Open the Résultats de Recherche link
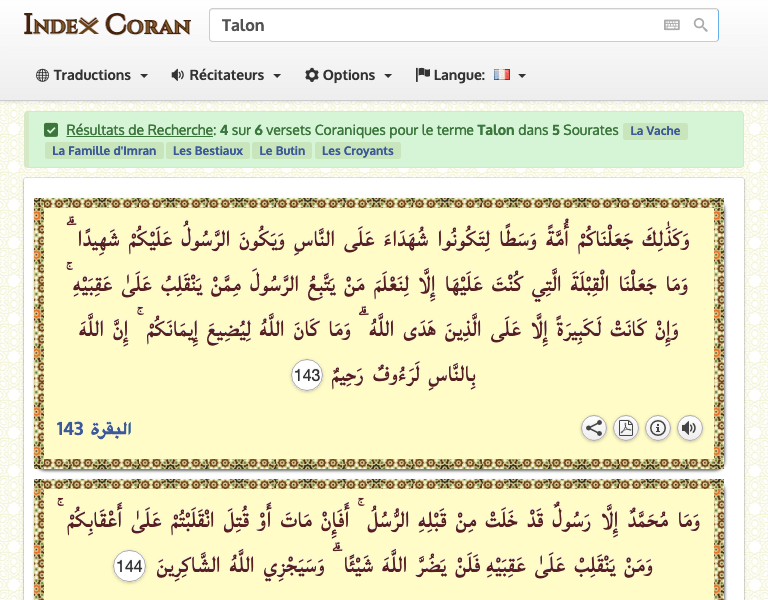768x600 pixels. (140, 130)
